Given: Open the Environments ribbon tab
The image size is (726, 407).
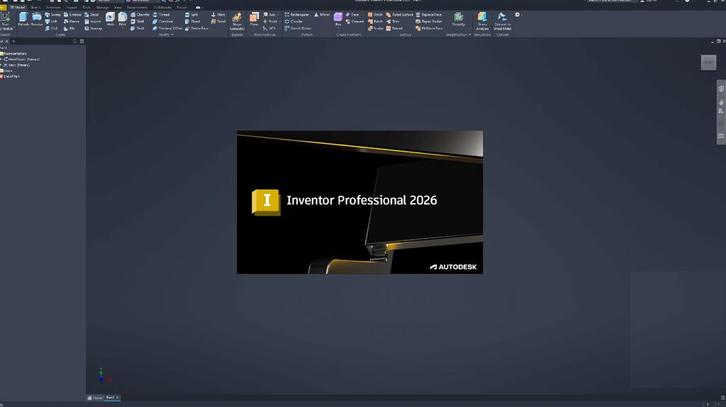Looking at the screenshot, I should click(x=138, y=7).
